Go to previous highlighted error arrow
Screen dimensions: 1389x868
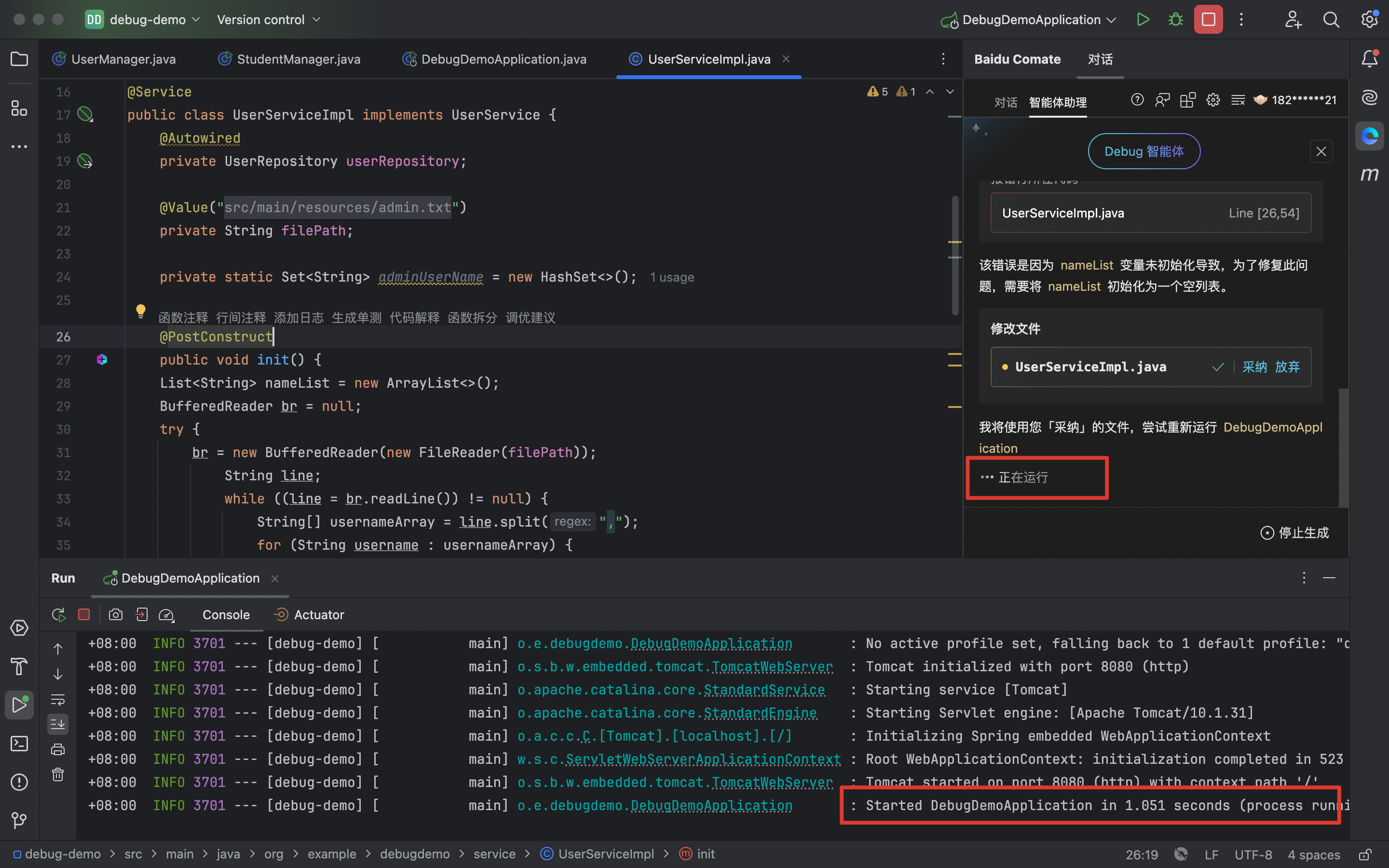930,92
